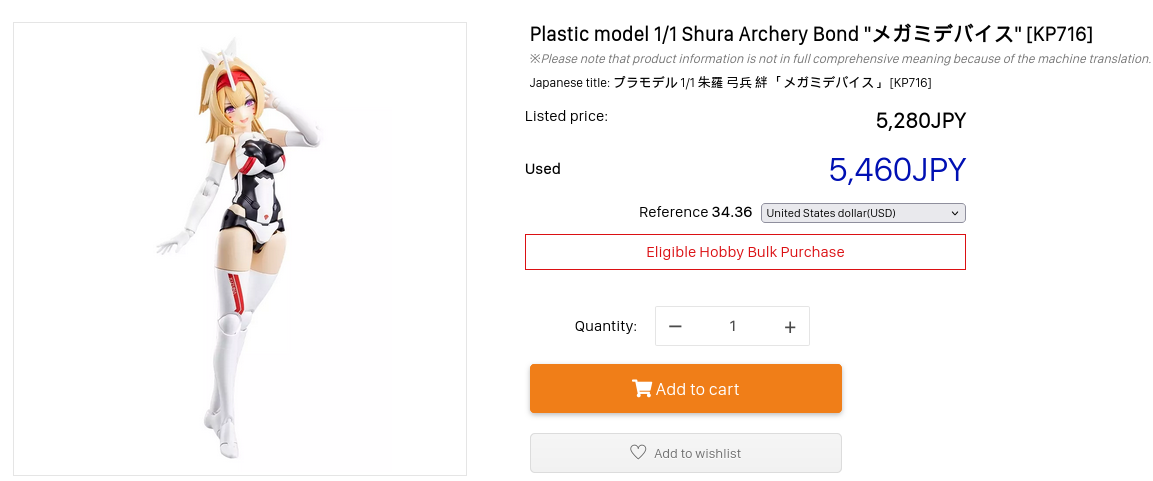Click the shopping cart icon
The height and width of the screenshot is (481, 1153).
point(641,389)
